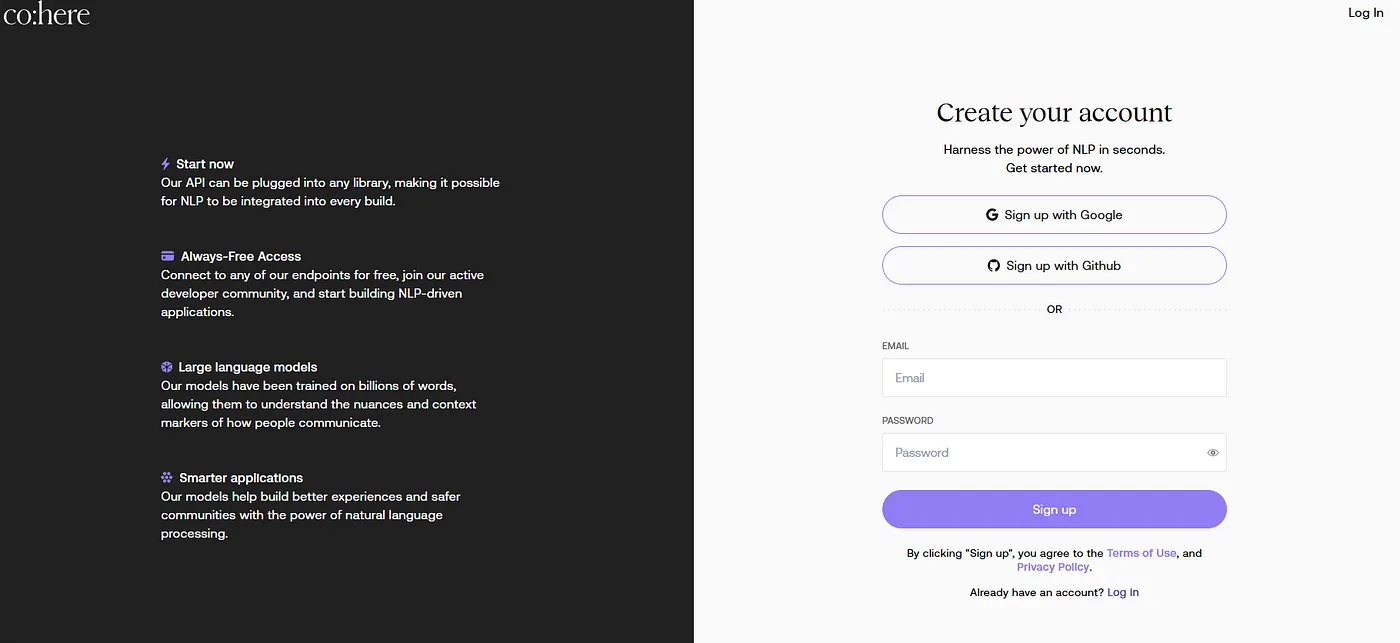Open the Privacy Policy link
Viewport: 1400px width, 643px height.
coord(1052,567)
